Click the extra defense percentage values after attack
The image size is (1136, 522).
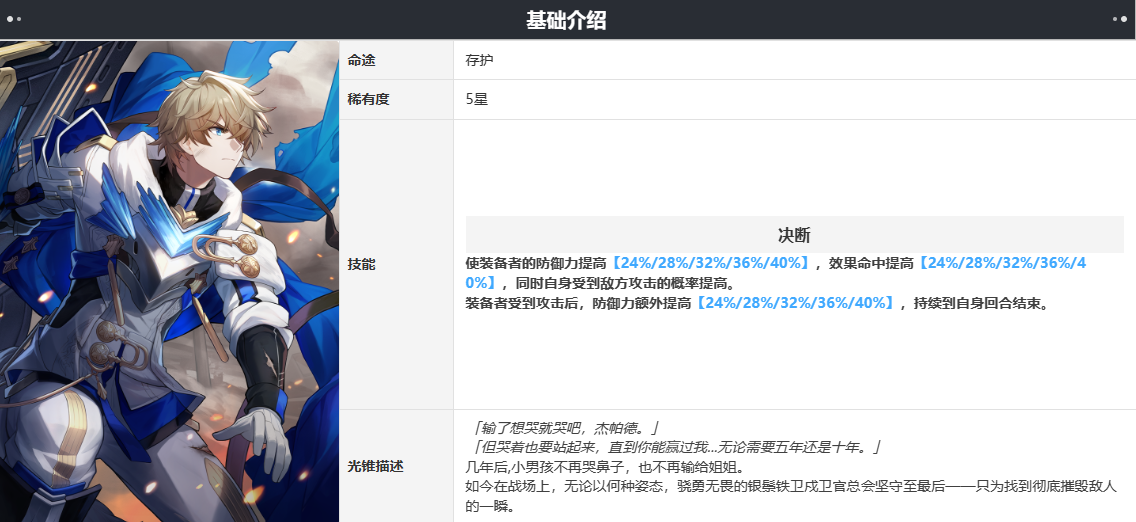click(793, 303)
